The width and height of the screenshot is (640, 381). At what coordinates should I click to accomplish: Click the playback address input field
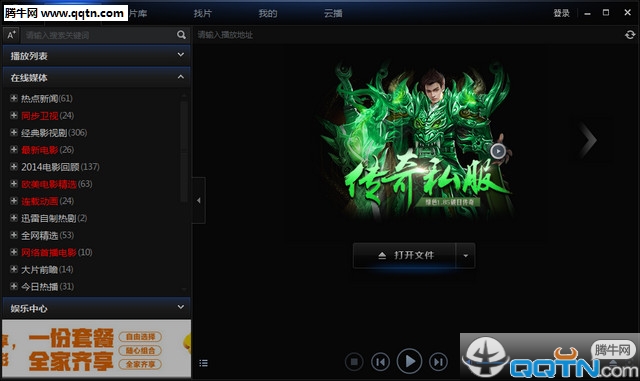coord(408,35)
